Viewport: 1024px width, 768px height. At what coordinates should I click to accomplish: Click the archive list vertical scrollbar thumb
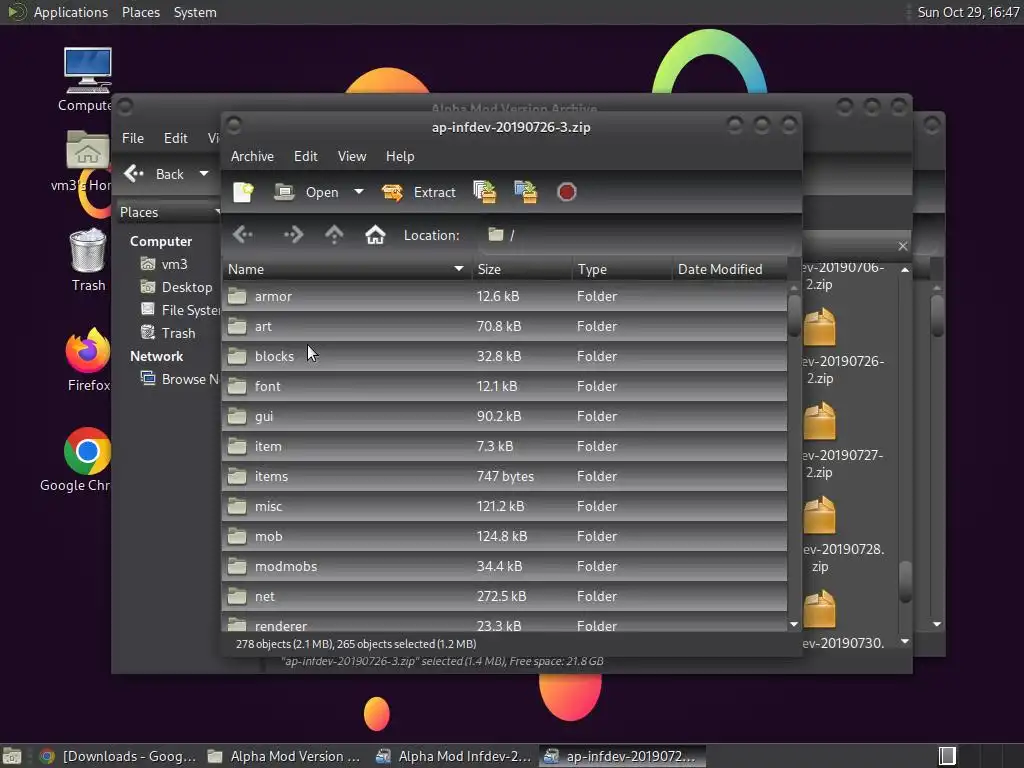794,315
